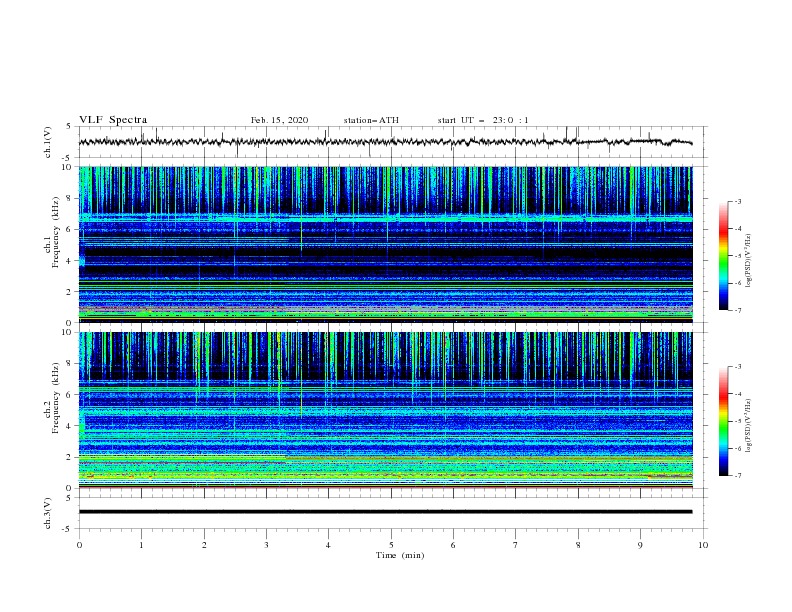Click the color scale bar beside ch.1 spectrogram

724,256
